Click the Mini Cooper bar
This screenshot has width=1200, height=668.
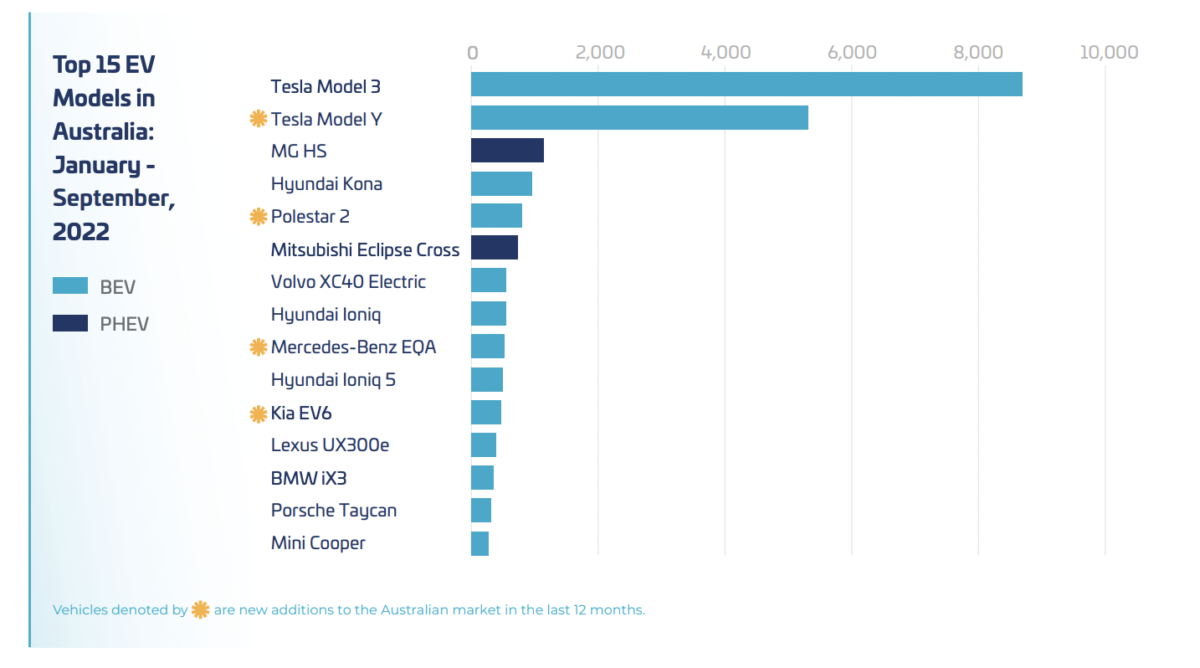(x=480, y=543)
